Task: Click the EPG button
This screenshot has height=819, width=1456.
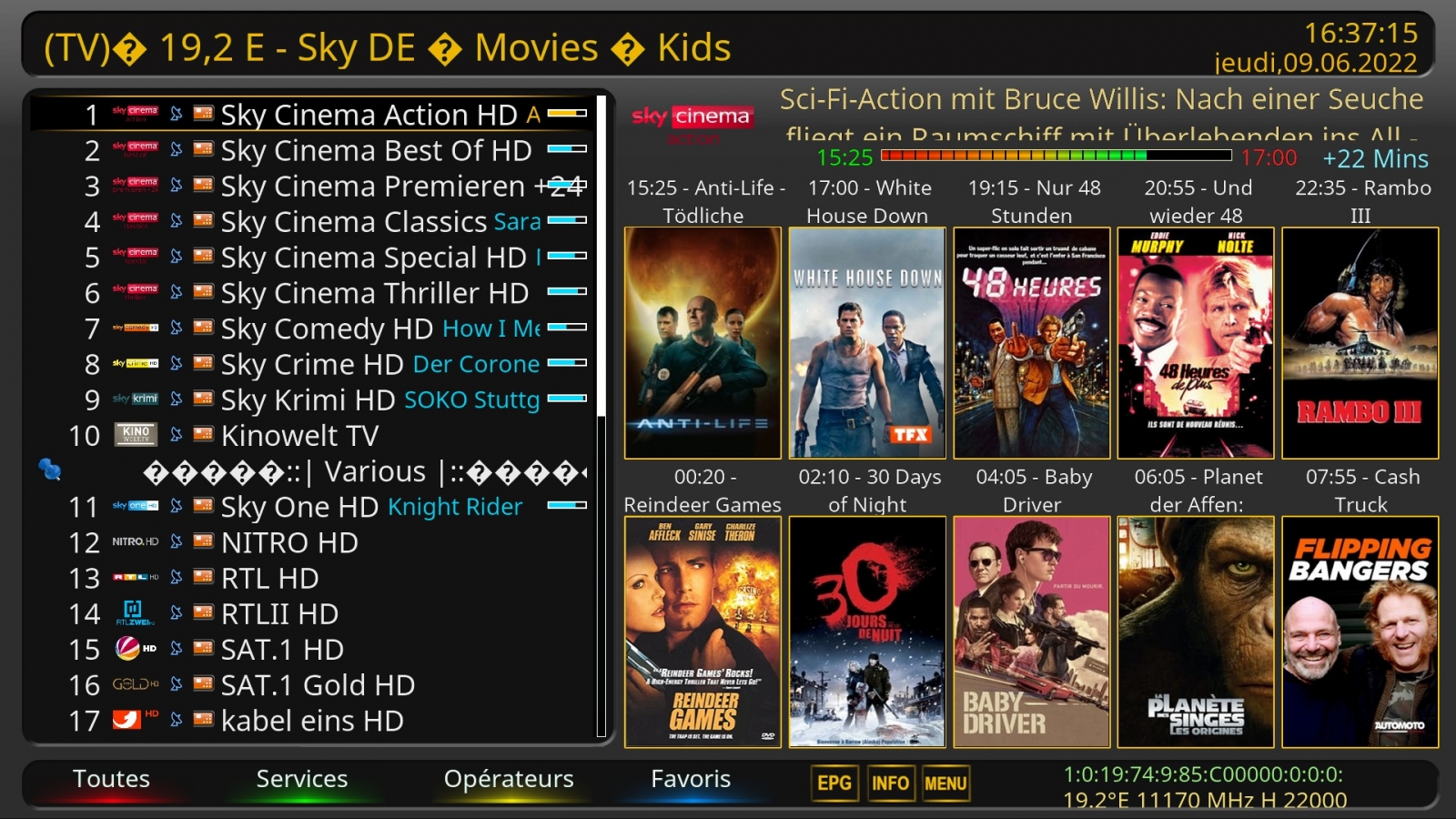Action: pyautogui.click(x=834, y=784)
